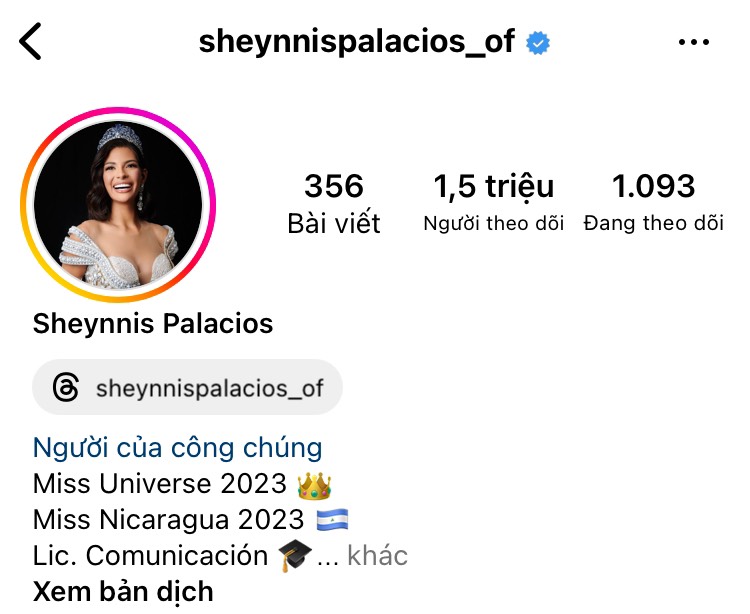The width and height of the screenshot is (750, 614).
Task: Open the 356 Bài viết posts count
Action: point(334,203)
